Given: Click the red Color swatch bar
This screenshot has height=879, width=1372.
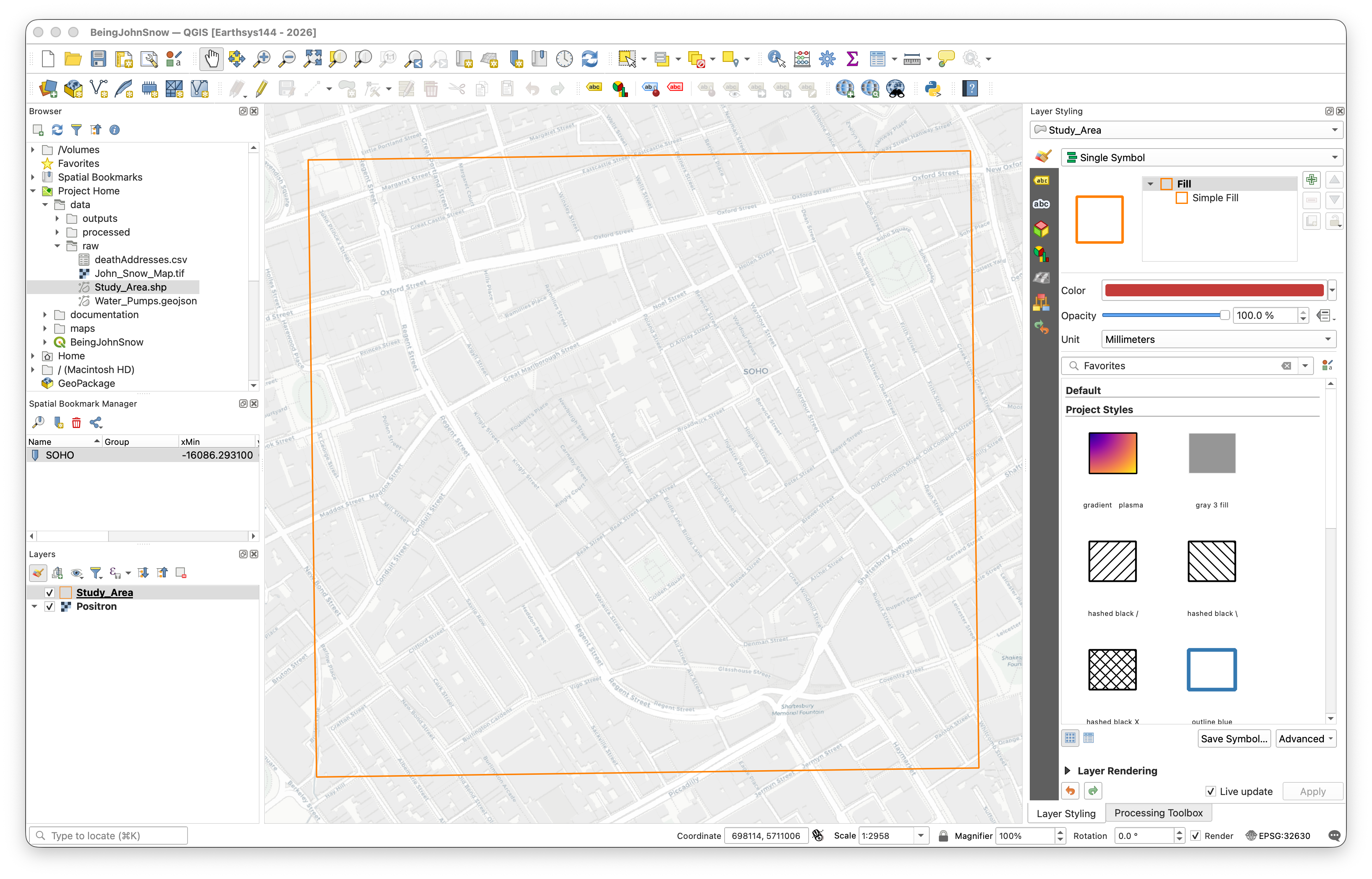Looking at the screenshot, I should click(1214, 291).
